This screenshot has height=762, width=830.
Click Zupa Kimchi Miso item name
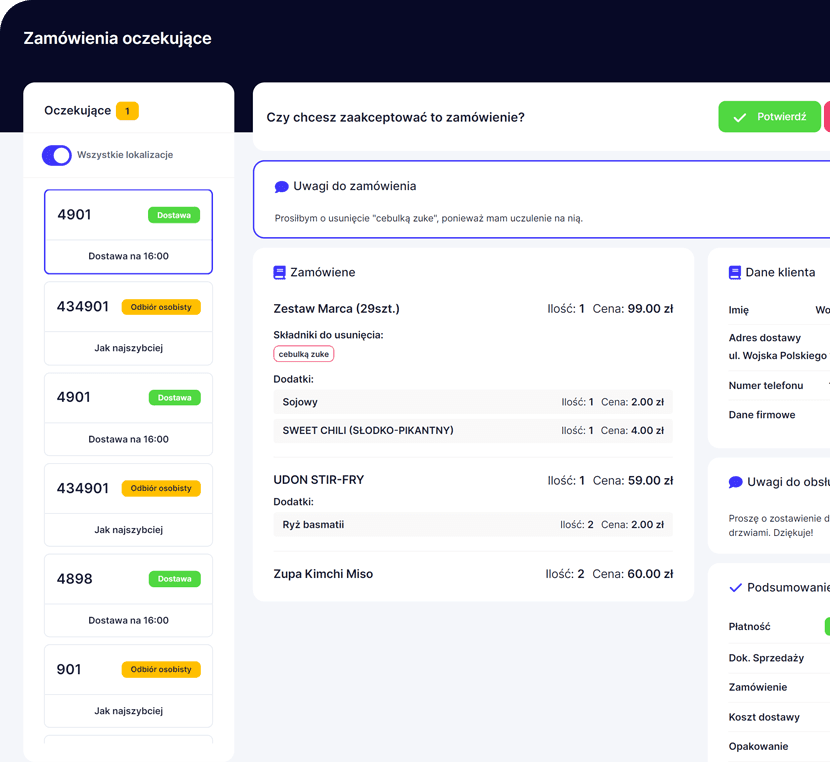point(323,574)
